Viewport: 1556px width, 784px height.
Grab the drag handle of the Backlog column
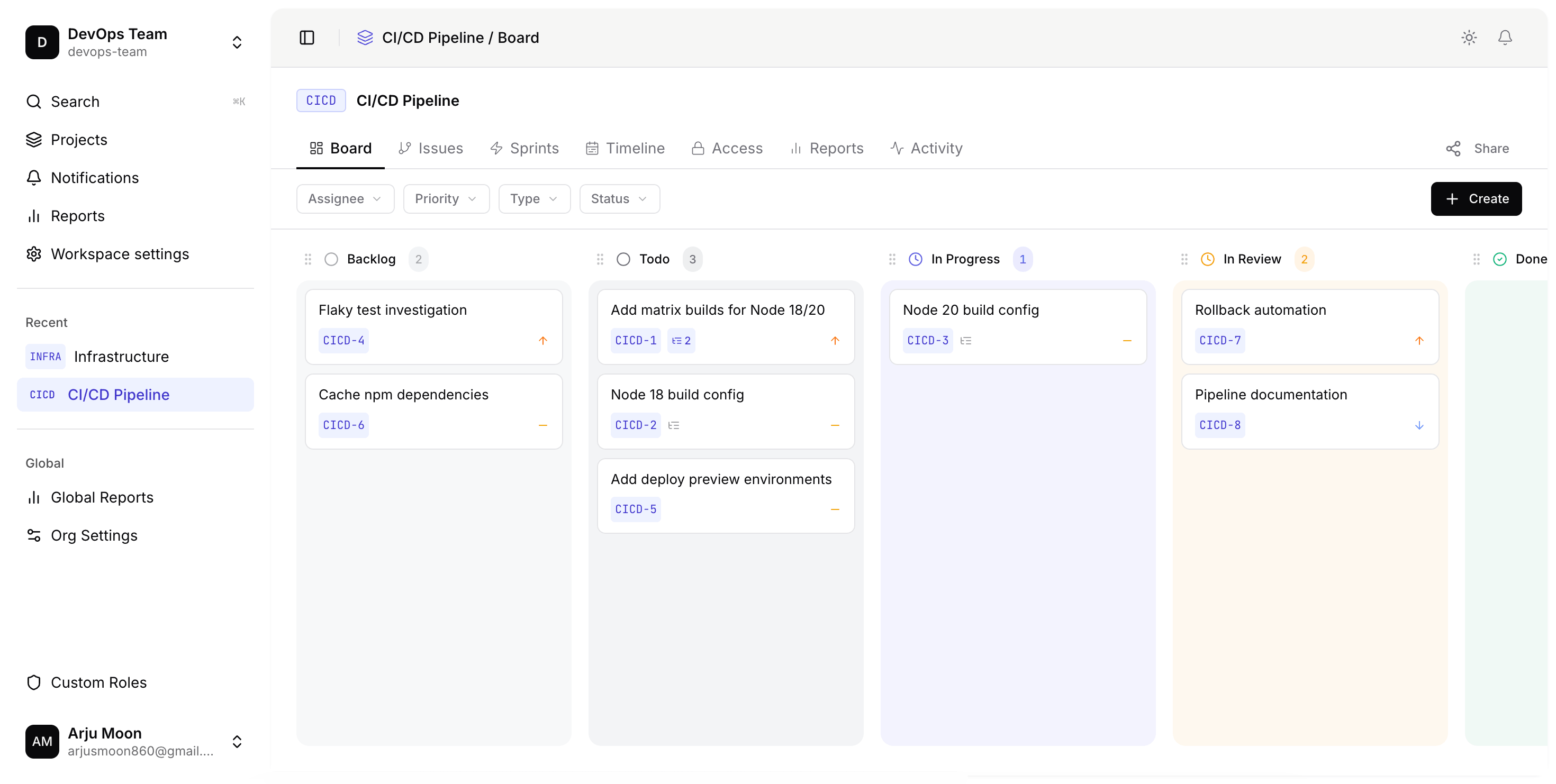pyautogui.click(x=308, y=259)
